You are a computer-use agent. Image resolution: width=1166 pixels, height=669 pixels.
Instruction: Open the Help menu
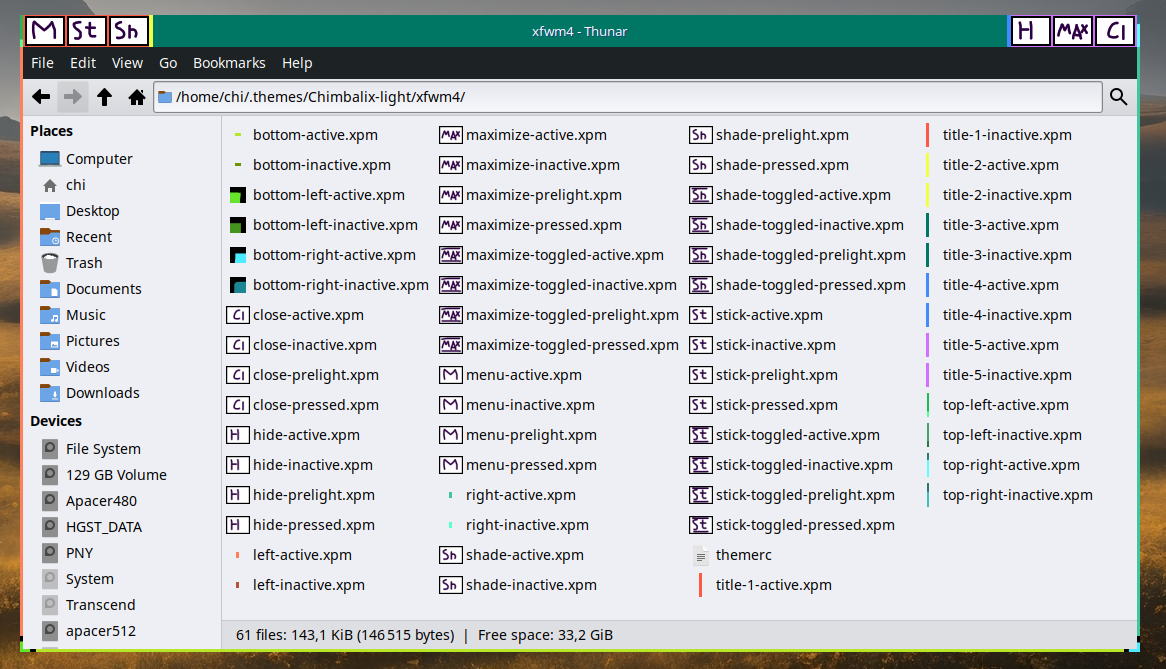pyautogui.click(x=297, y=63)
